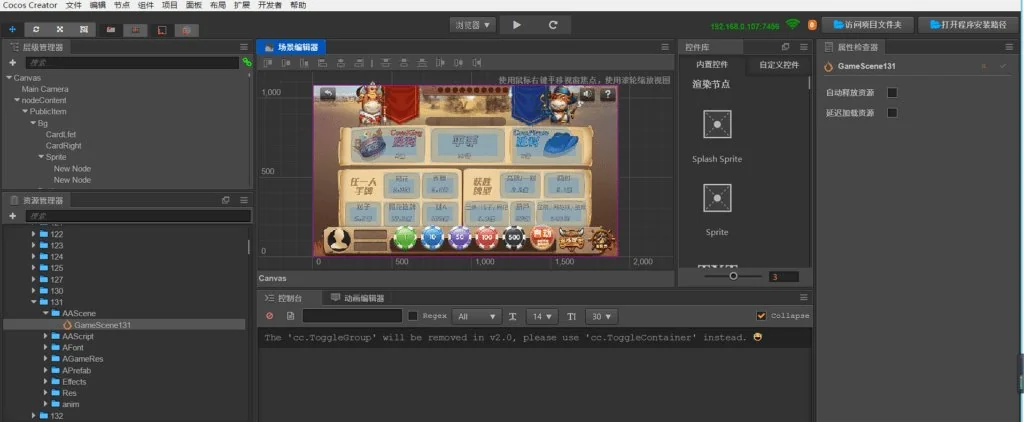
Task: Click the 访问项目文件夹 button
Action: (868, 24)
